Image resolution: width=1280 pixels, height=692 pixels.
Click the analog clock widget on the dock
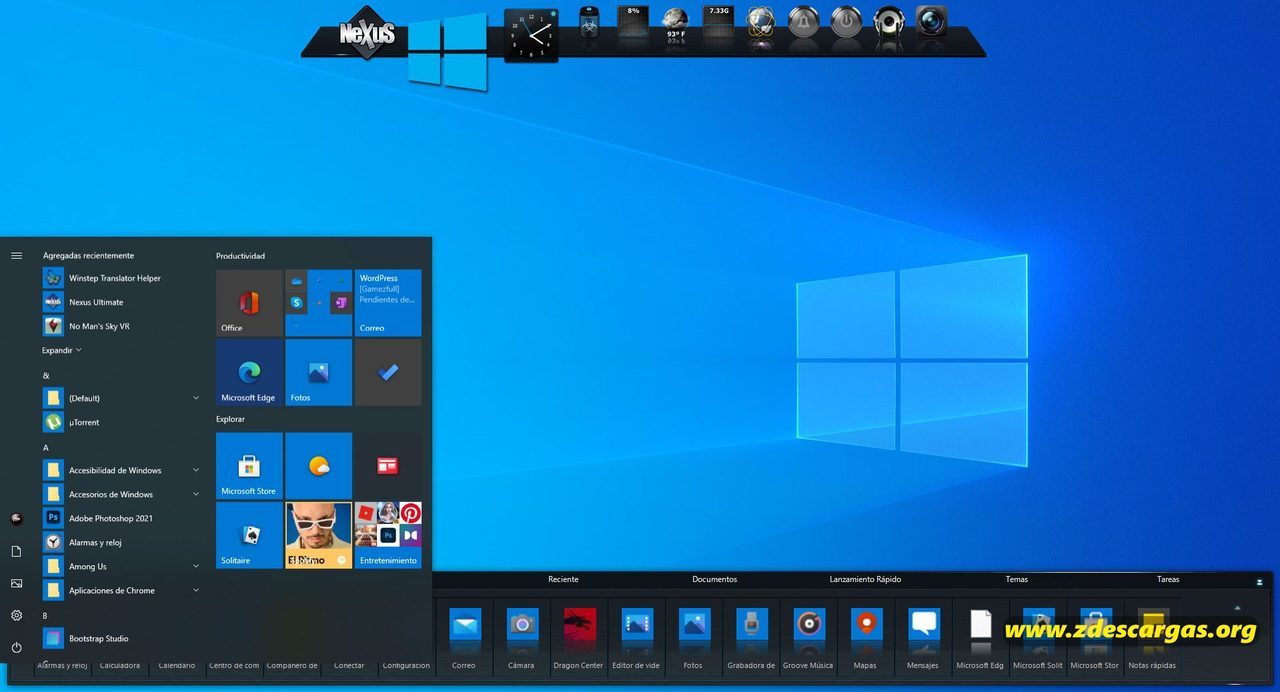click(531, 35)
